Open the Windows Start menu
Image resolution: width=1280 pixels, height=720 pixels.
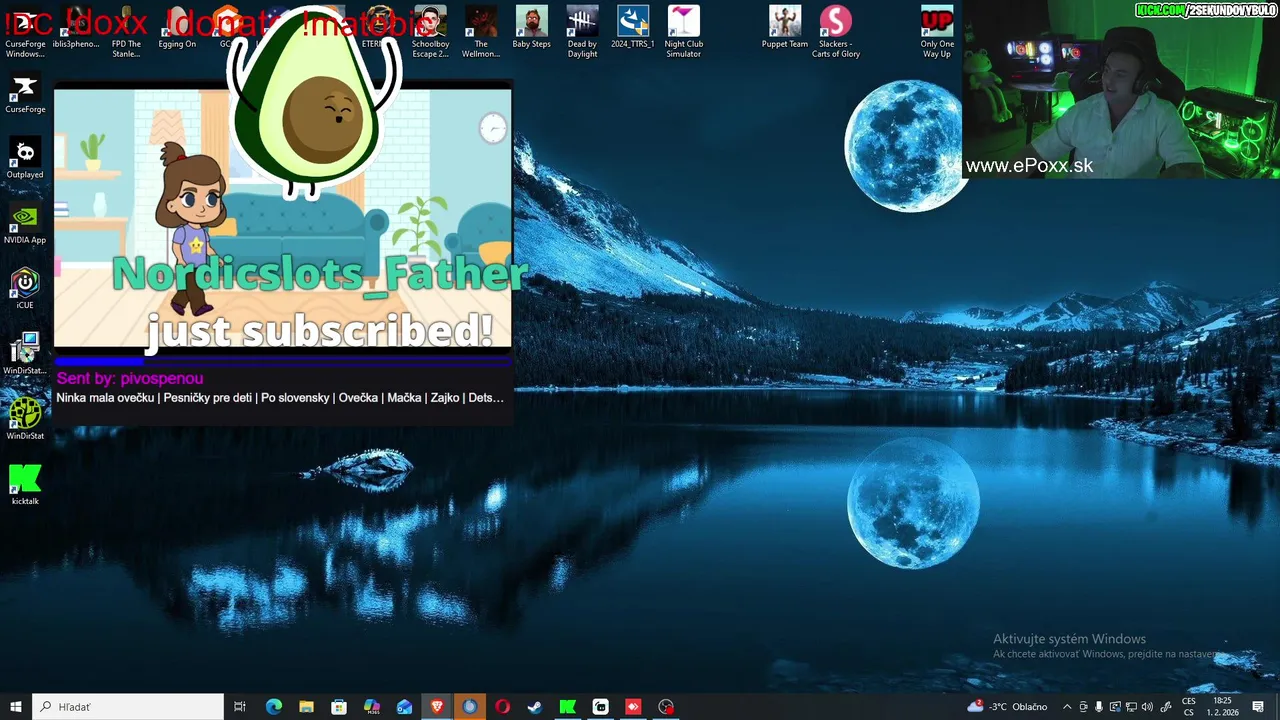coord(16,707)
